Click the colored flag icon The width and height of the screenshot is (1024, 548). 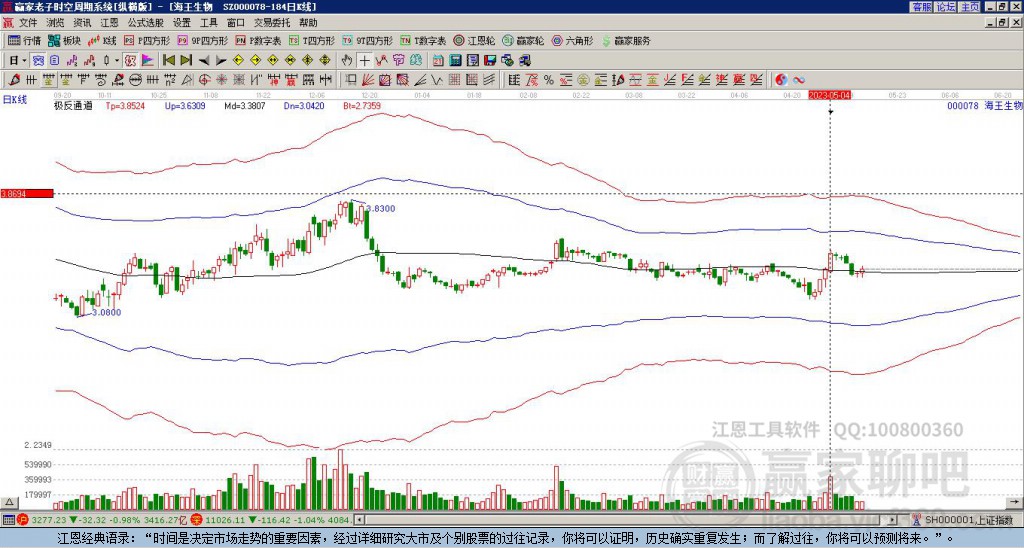tap(147, 61)
